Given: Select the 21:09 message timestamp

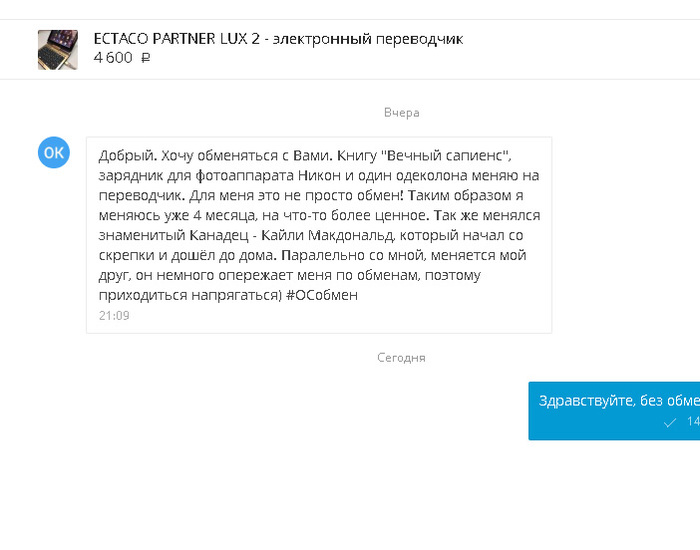Looking at the screenshot, I should click(114, 316).
